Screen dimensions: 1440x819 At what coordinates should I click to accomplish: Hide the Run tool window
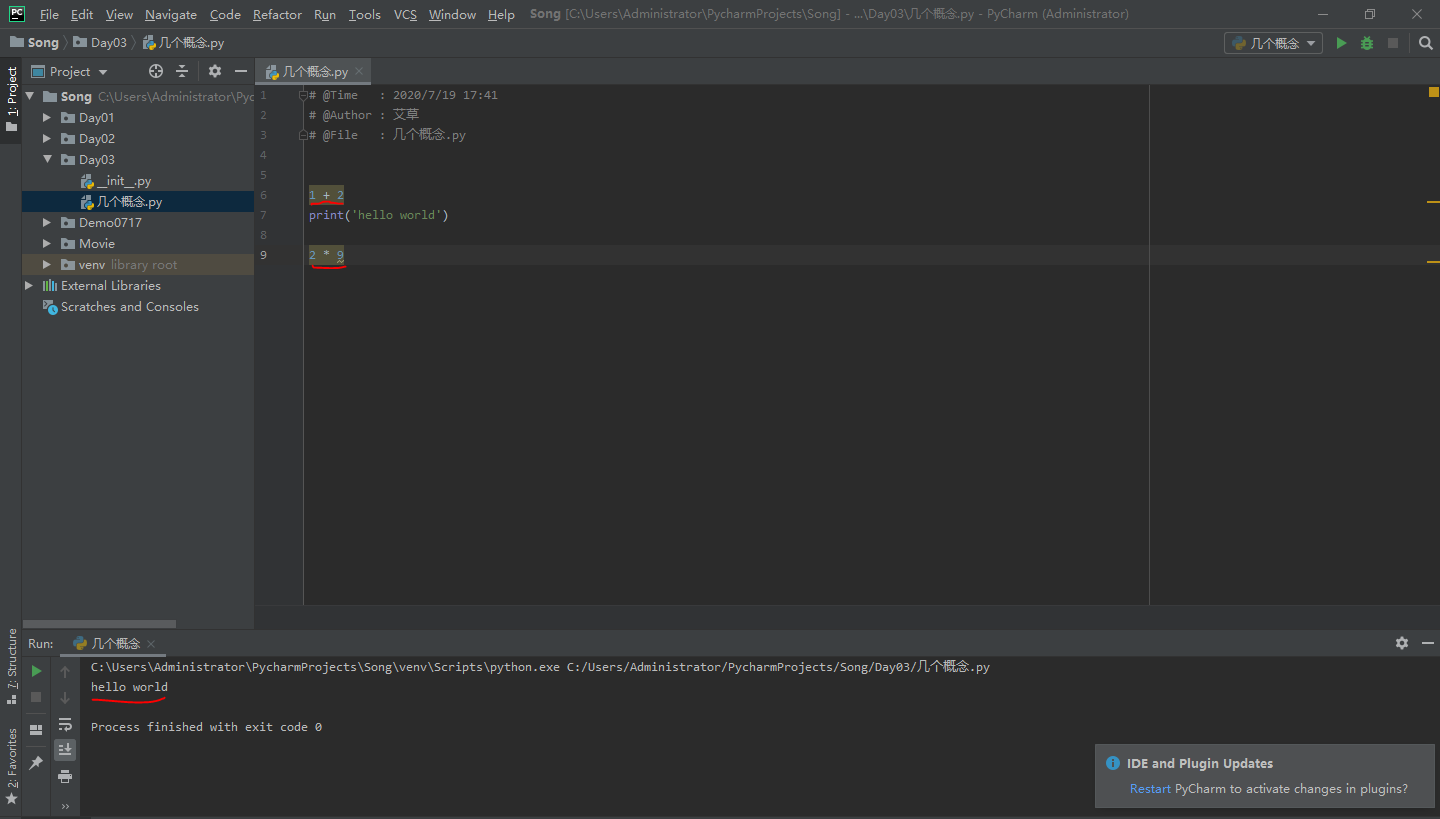(1427, 643)
